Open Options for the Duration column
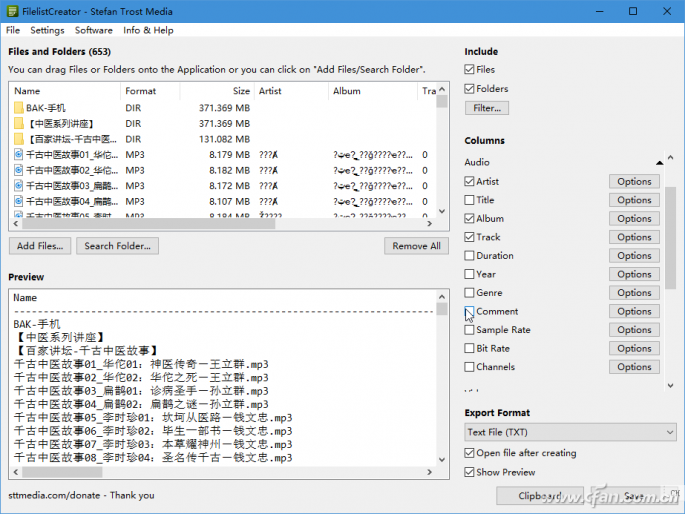This screenshot has width=685, height=514. point(634,255)
